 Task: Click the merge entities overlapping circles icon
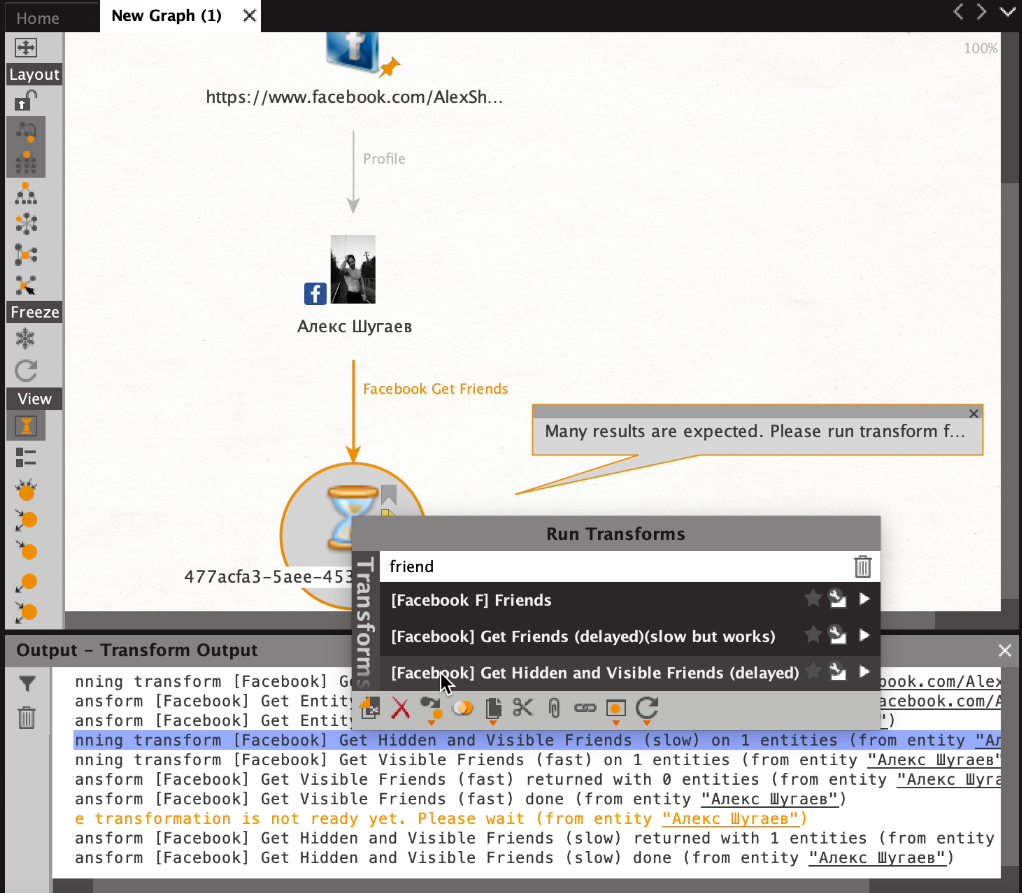tap(462, 707)
